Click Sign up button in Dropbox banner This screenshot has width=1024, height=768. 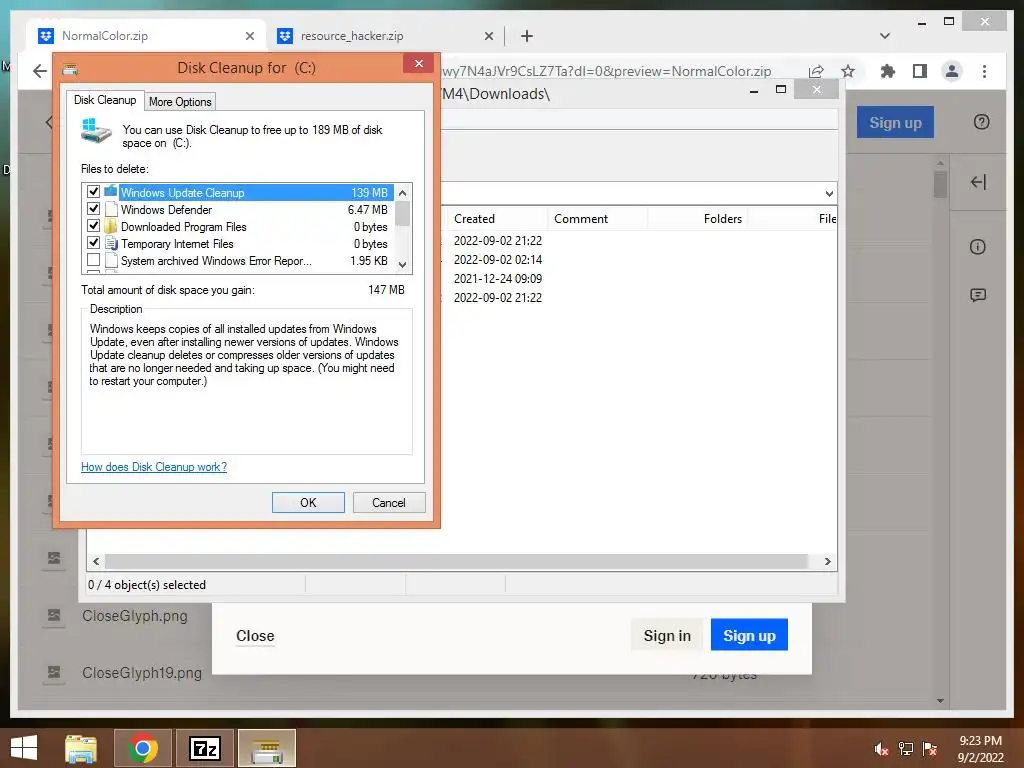[x=749, y=635]
